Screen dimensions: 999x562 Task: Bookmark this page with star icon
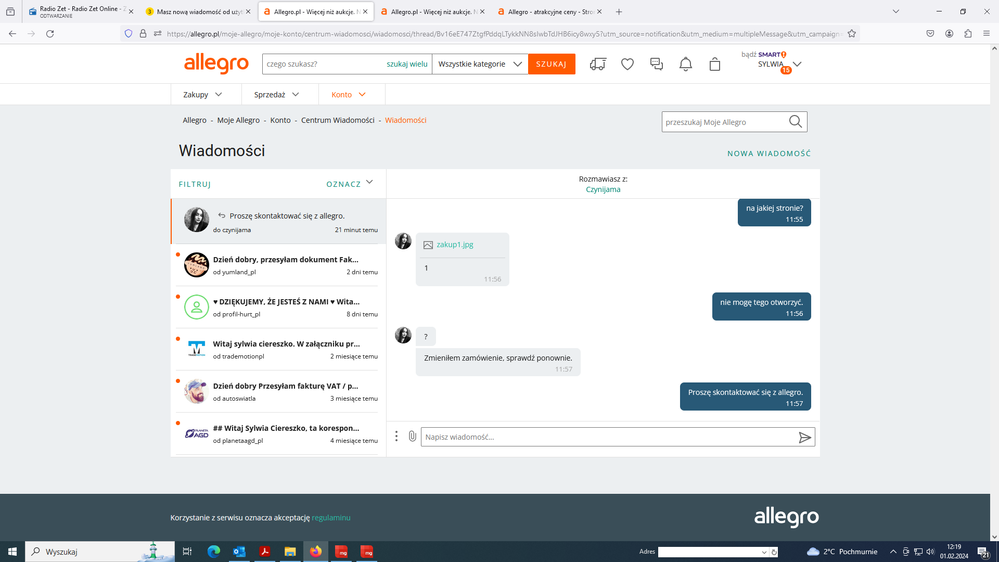click(x=852, y=34)
